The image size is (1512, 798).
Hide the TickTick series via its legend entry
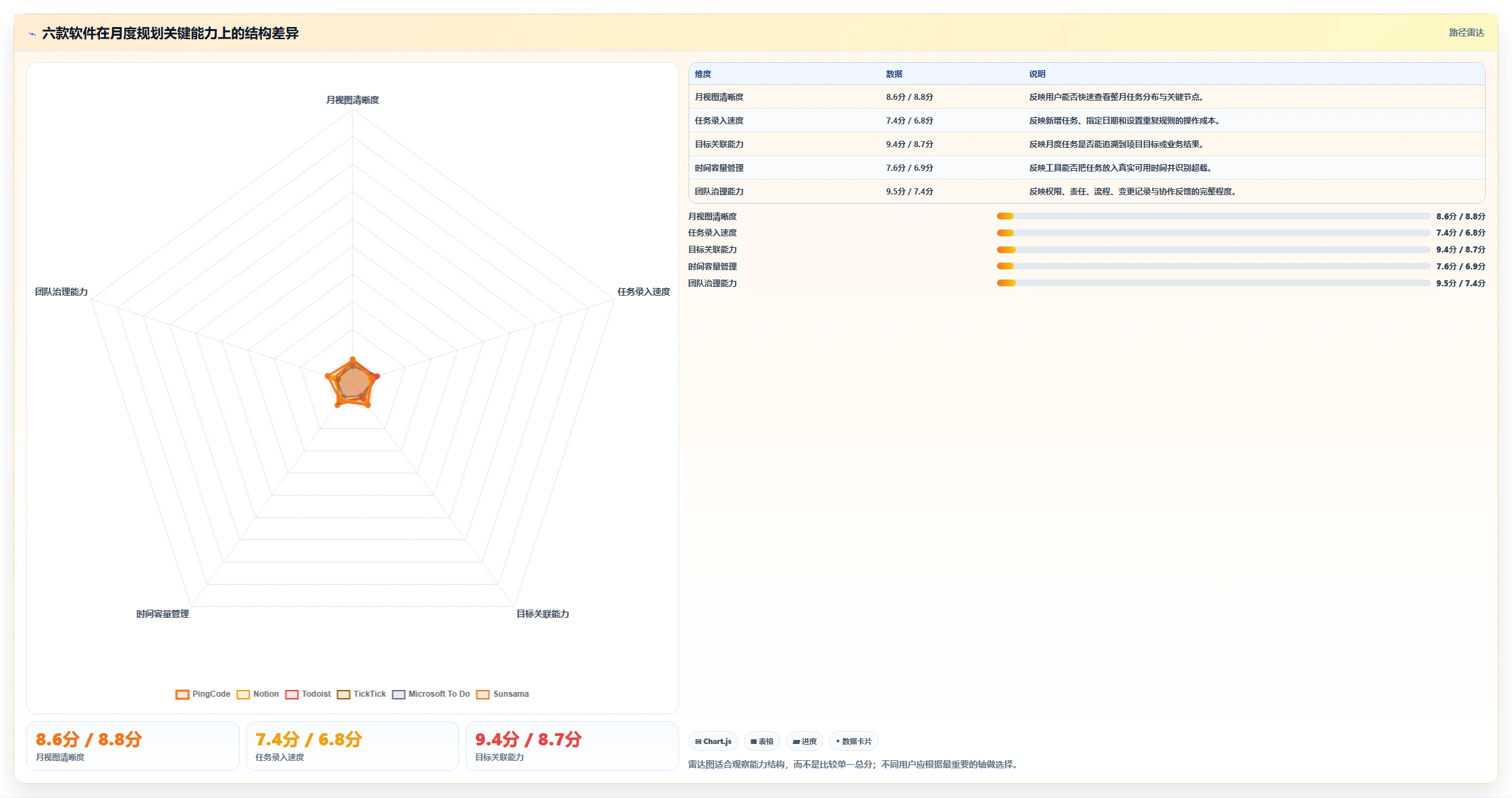(x=361, y=694)
